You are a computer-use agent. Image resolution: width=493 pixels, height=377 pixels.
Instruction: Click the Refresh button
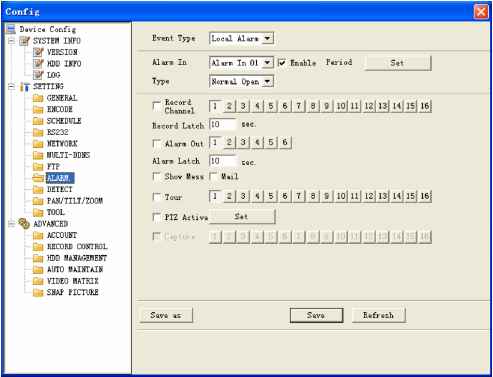coord(379,315)
